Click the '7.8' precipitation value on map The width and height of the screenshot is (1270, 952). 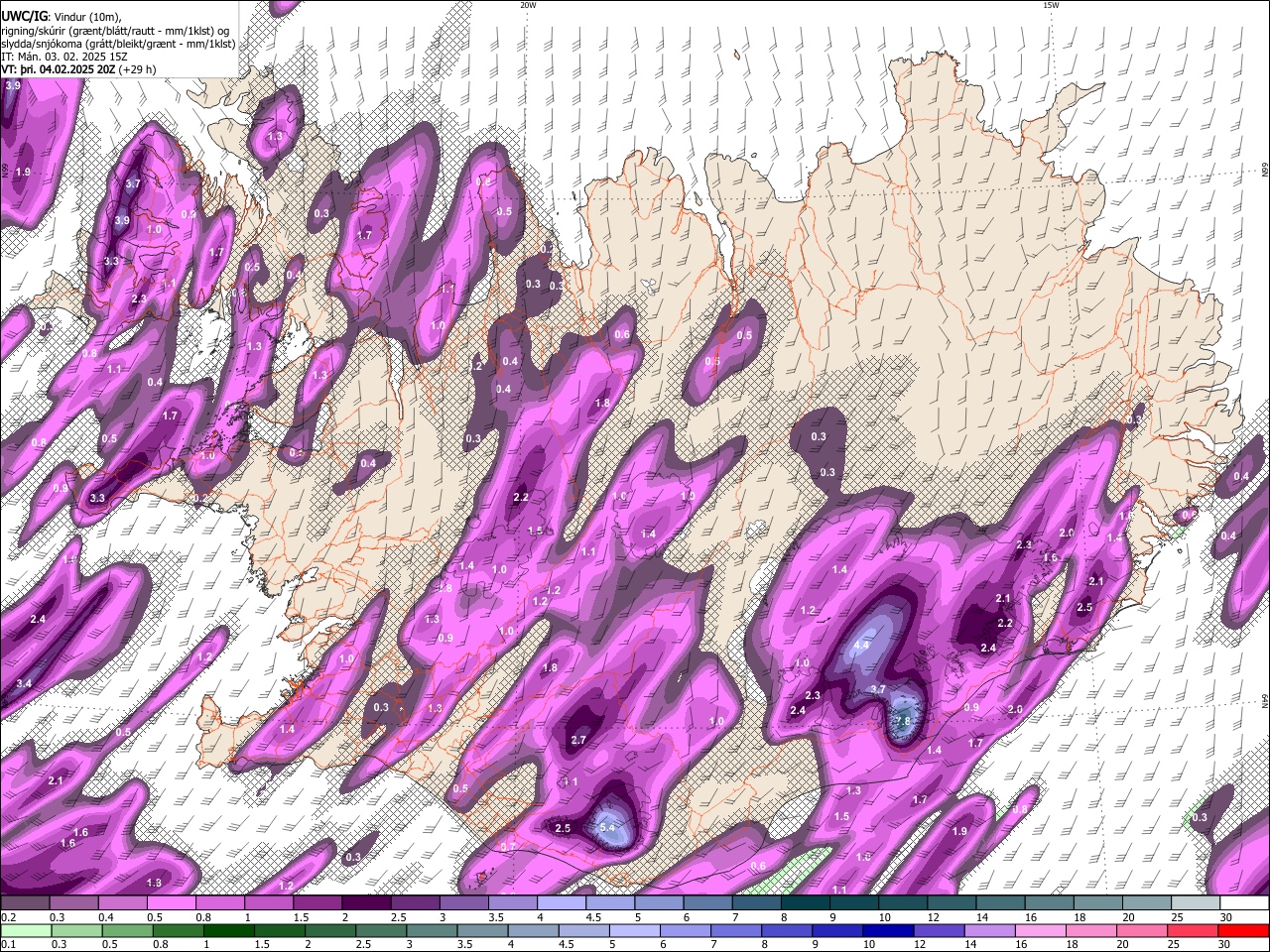[x=903, y=721]
